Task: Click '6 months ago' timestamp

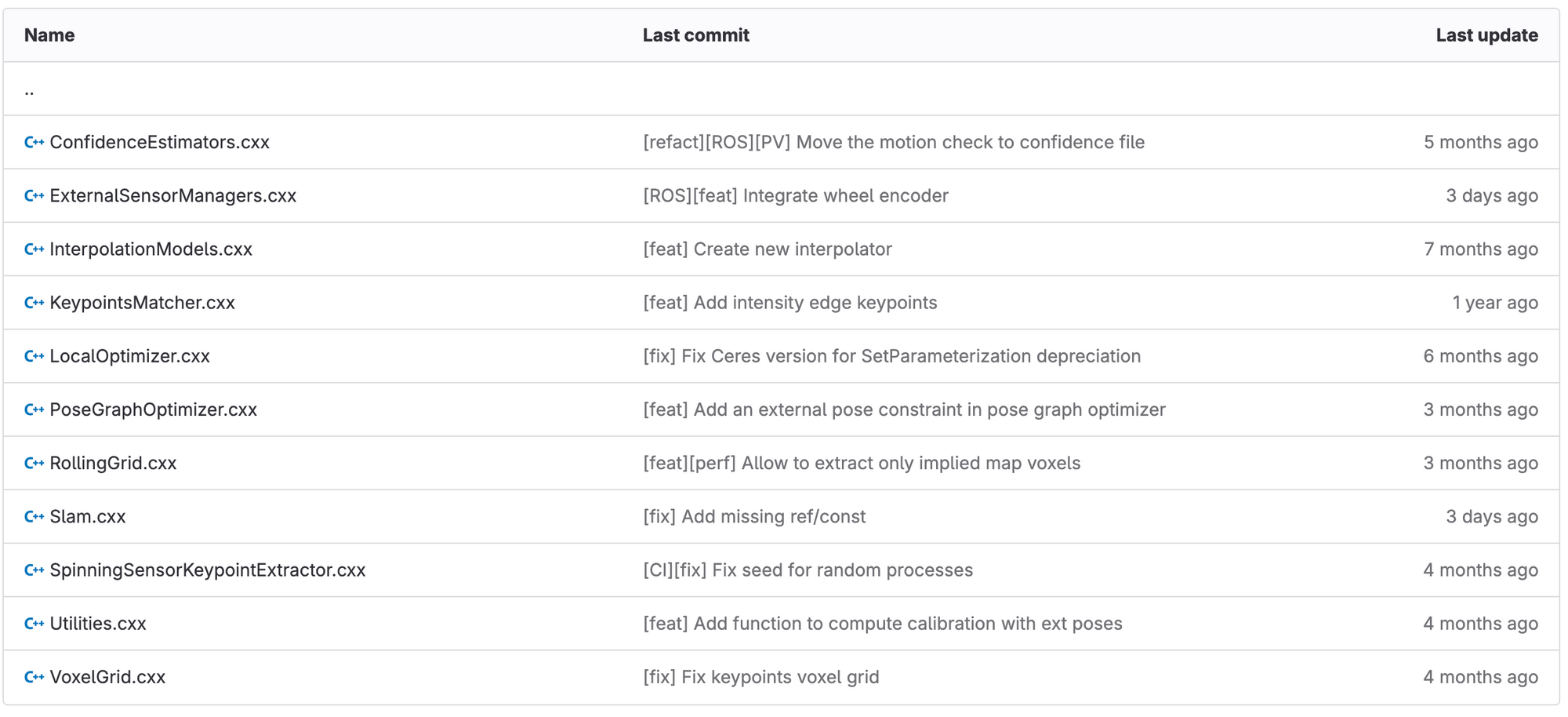Action: (x=1481, y=355)
